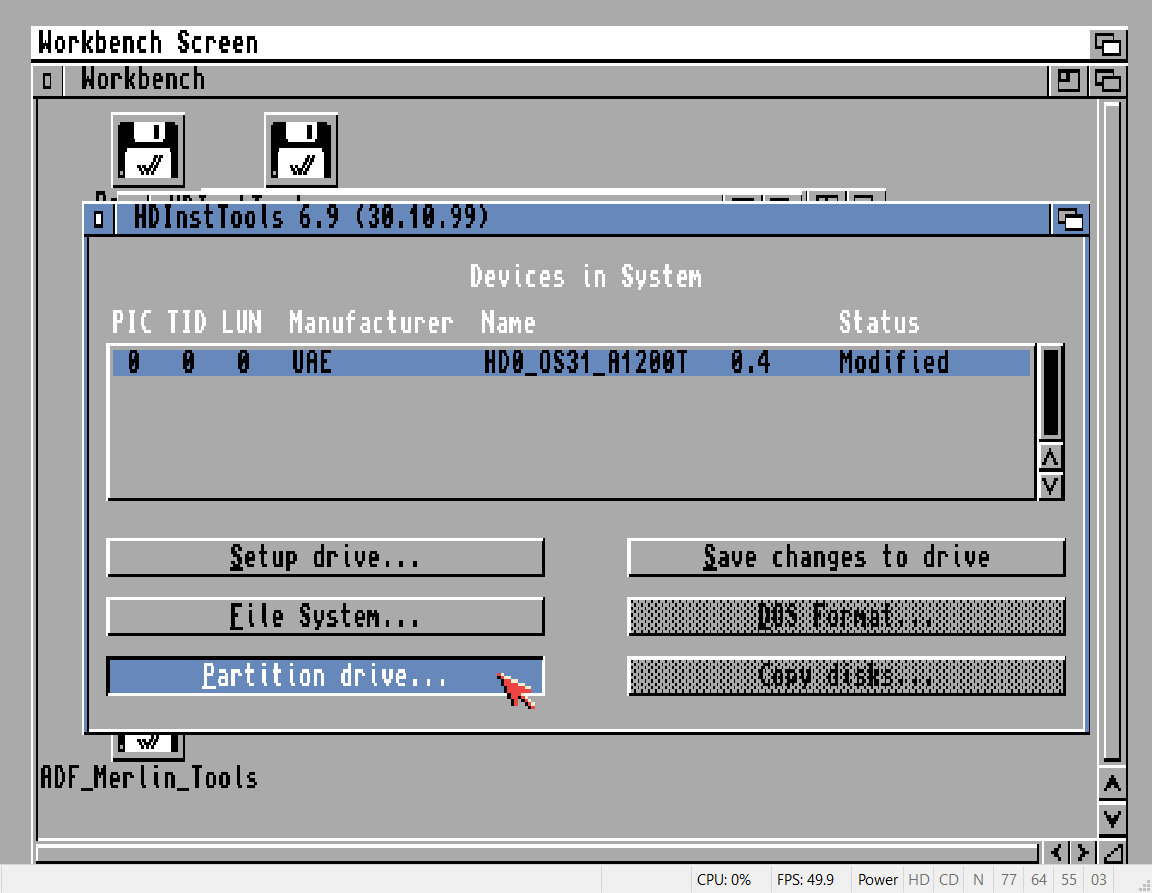Click the device list vertical scrollbar
The height and width of the screenshot is (893, 1152).
pos(1051,393)
